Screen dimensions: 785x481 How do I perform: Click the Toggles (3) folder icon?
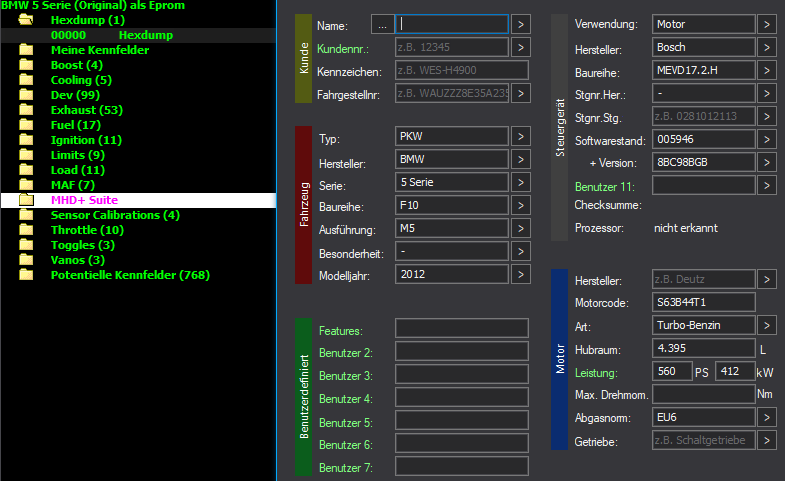click(26, 245)
